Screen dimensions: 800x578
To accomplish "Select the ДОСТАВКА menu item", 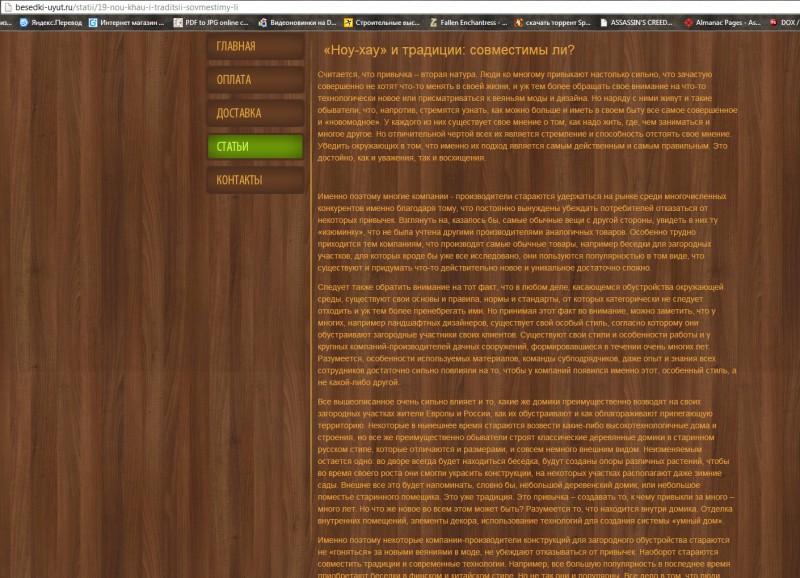I will pyautogui.click(x=255, y=113).
